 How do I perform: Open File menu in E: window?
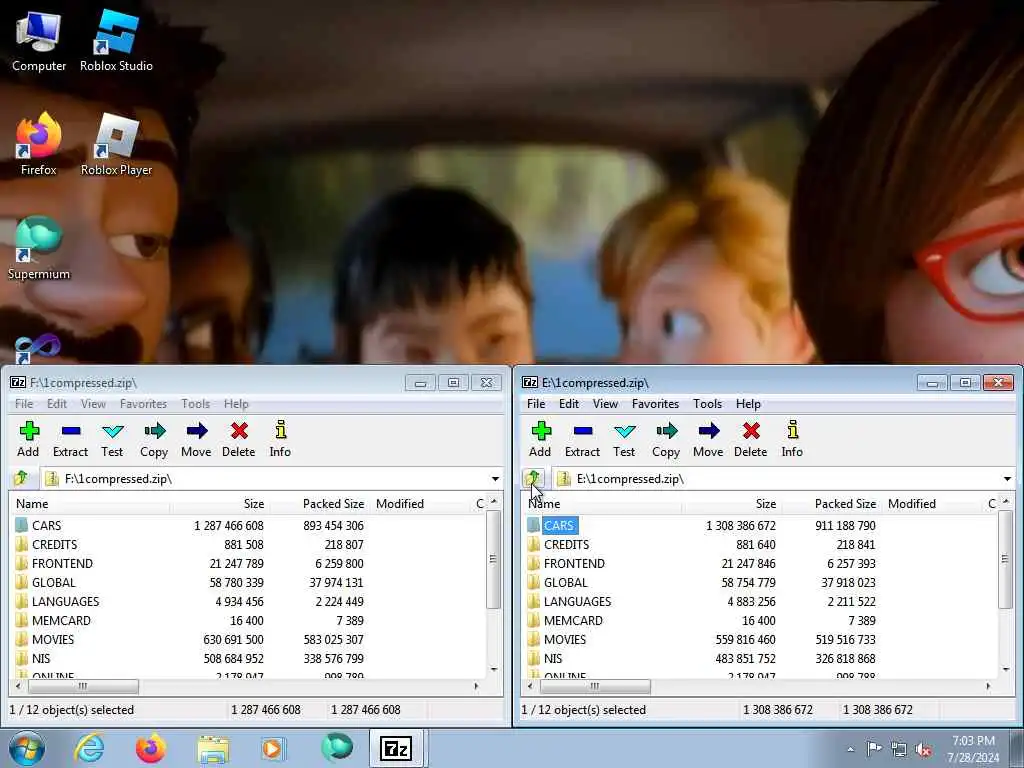[x=536, y=404]
